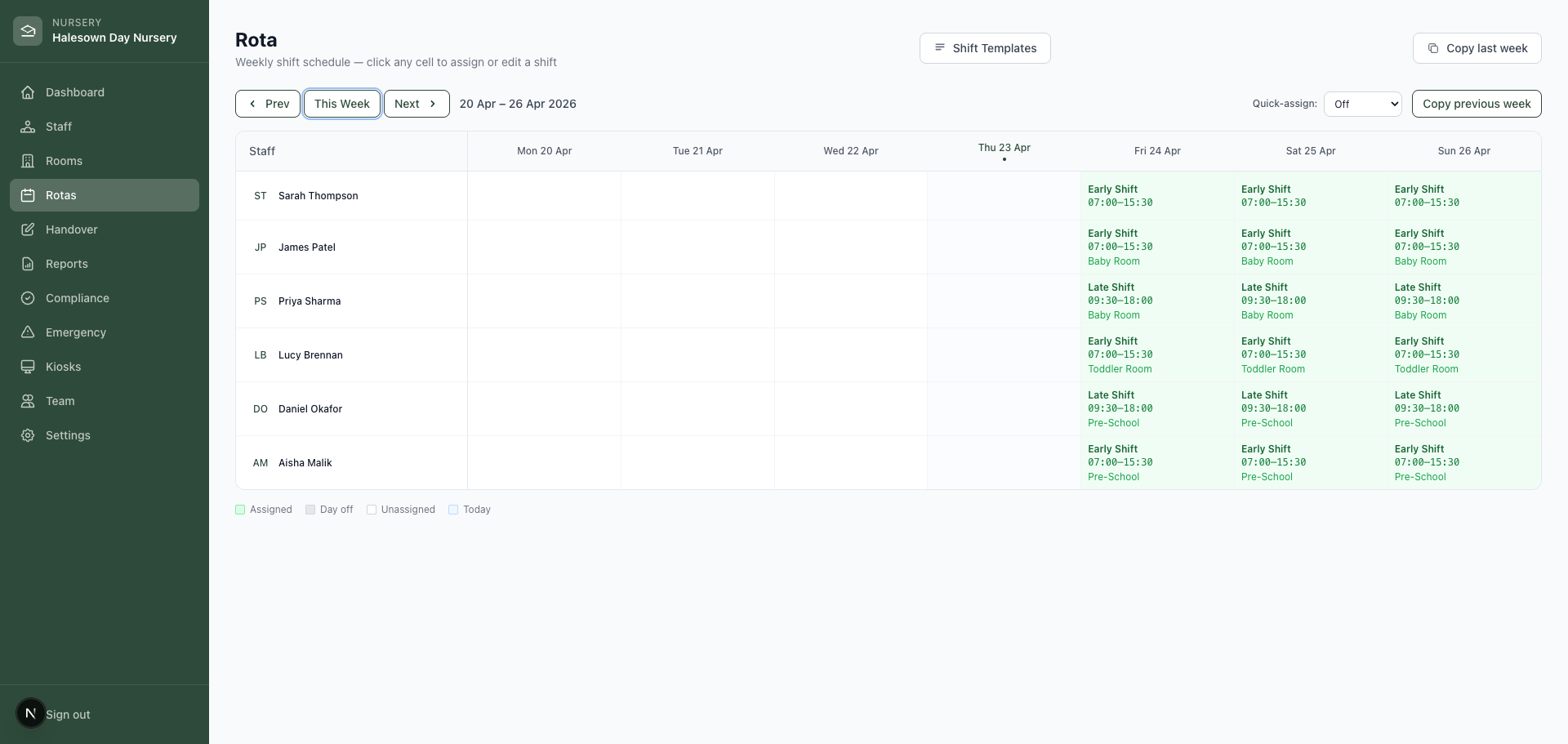Open the Team sidebar item

(x=105, y=401)
